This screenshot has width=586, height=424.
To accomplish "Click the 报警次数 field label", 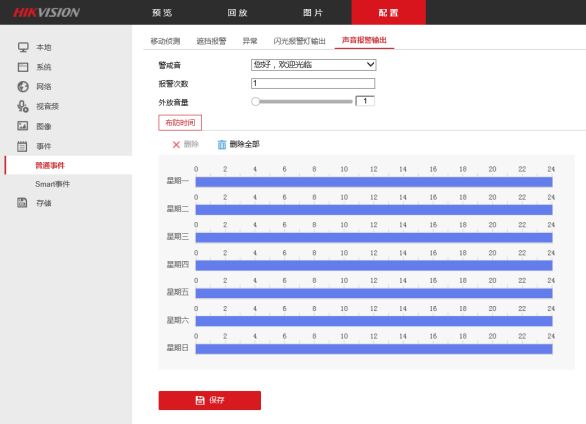I will [173, 84].
